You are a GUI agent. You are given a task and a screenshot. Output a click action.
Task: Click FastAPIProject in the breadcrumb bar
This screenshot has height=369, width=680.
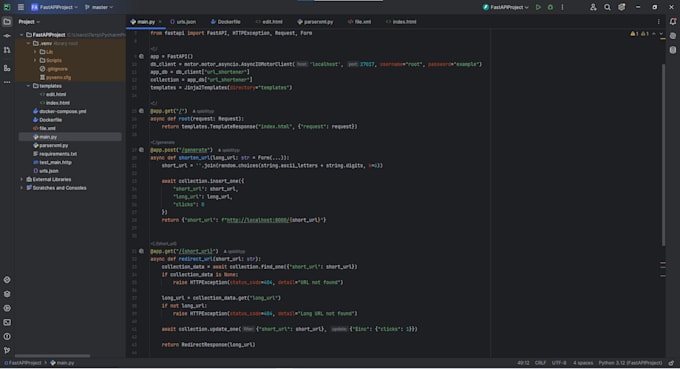click(x=23, y=363)
